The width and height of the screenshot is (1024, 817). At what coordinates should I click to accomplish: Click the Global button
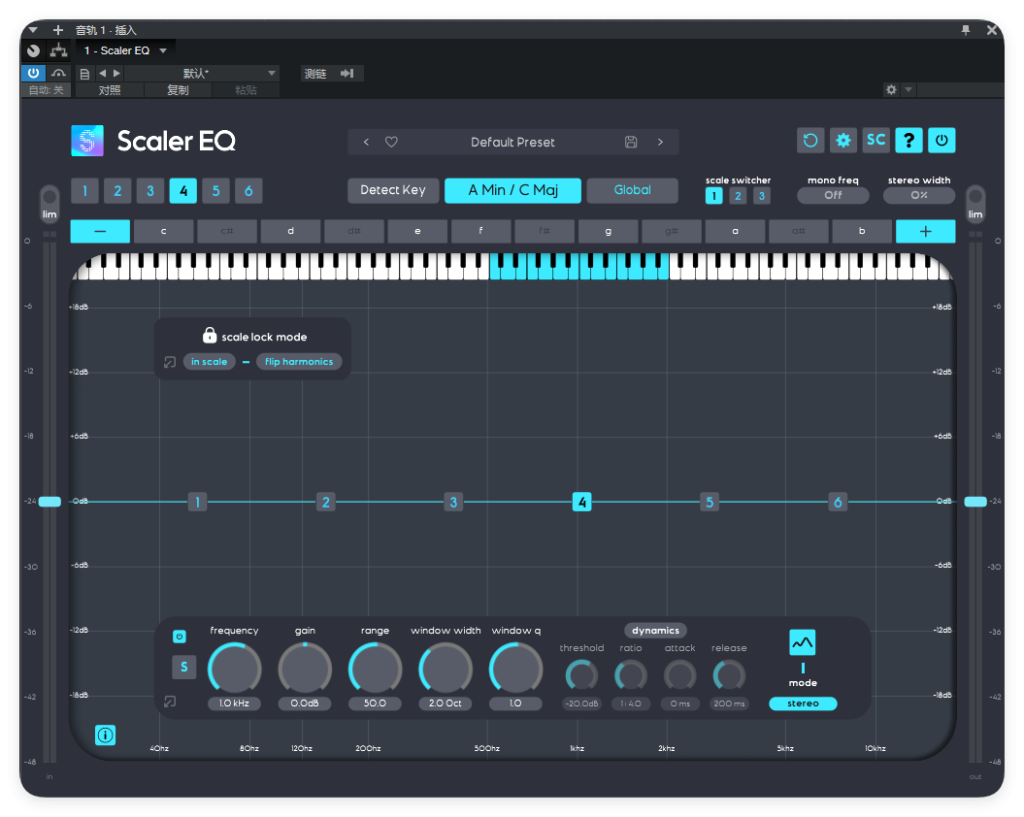632,190
